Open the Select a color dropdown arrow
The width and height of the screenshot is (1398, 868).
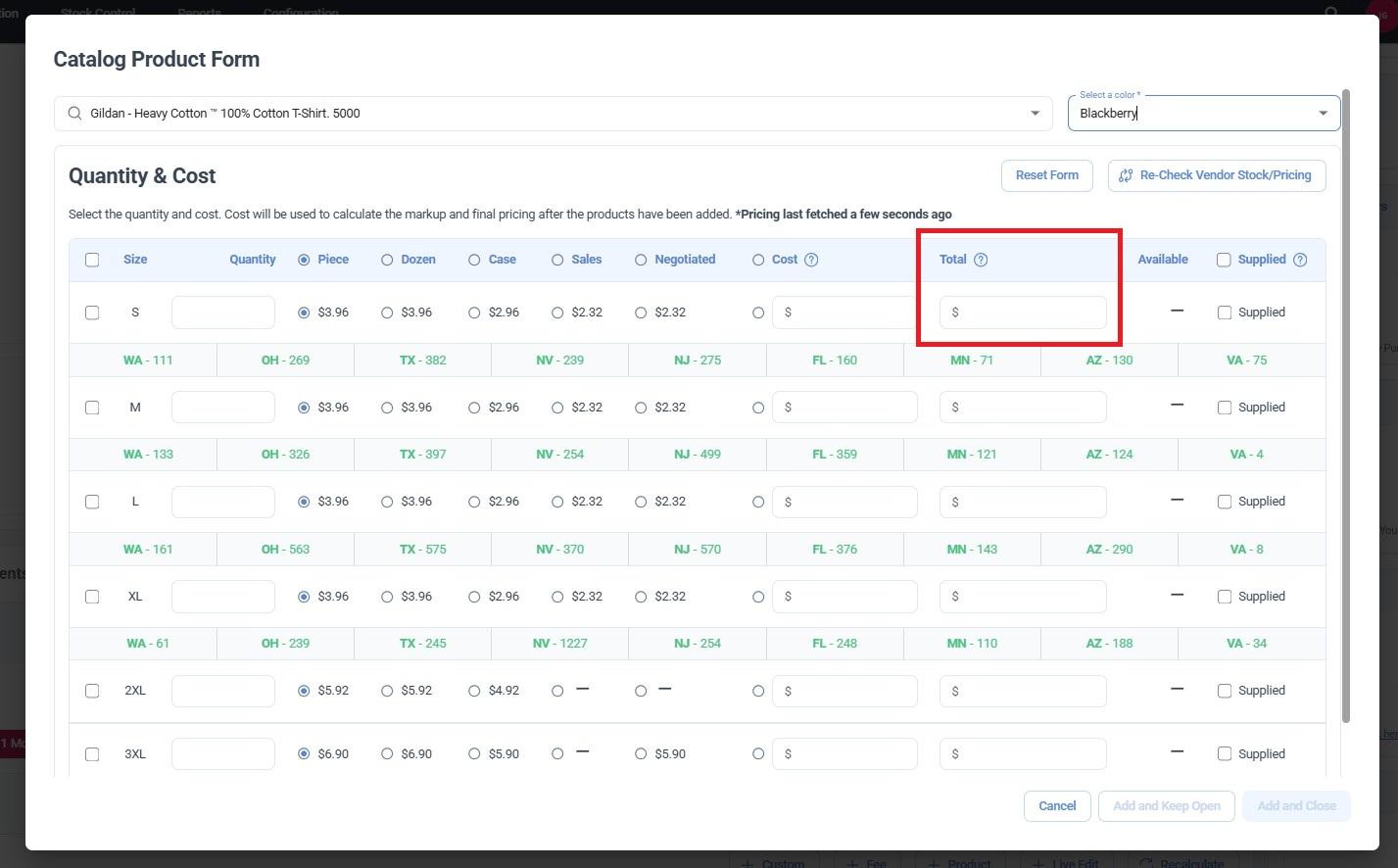[x=1323, y=114]
